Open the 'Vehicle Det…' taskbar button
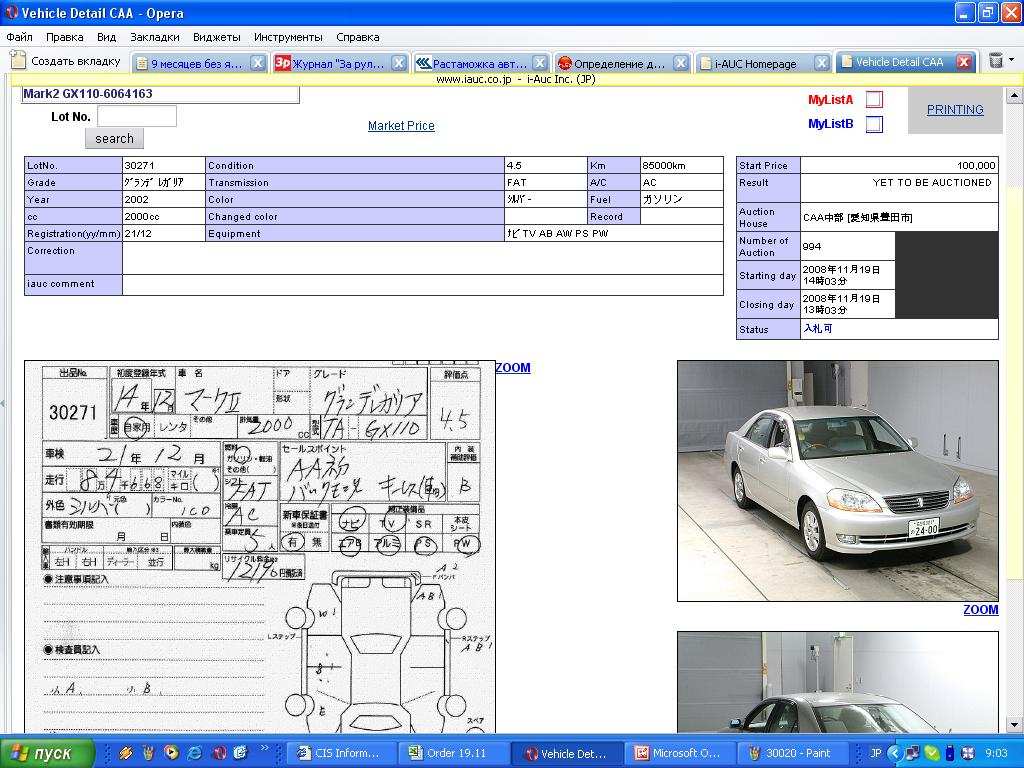Viewport: 1024px width, 768px height. pyautogui.click(x=566, y=753)
